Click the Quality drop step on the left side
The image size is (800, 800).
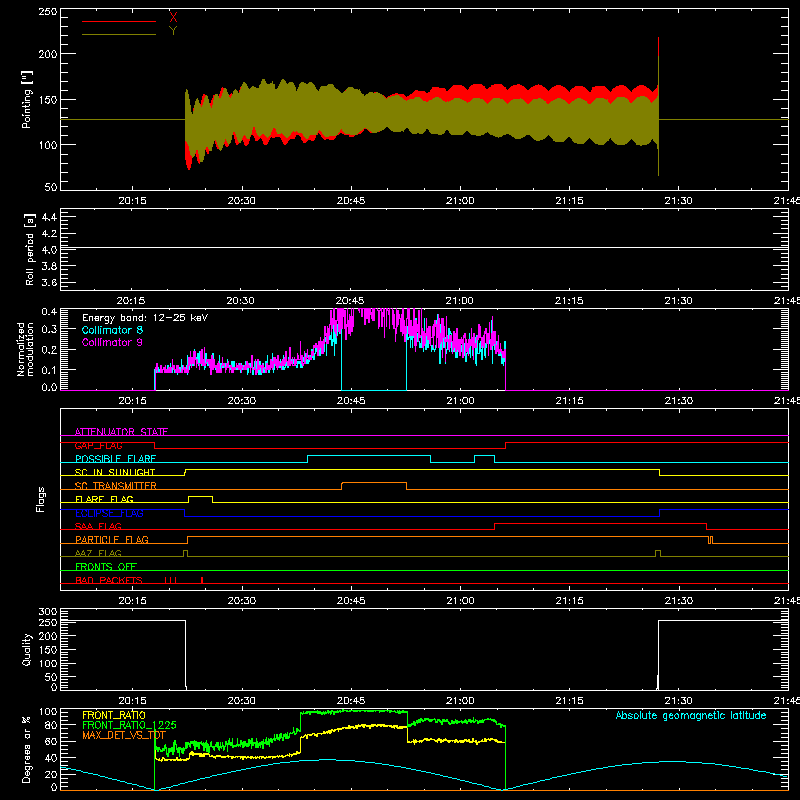[185, 654]
